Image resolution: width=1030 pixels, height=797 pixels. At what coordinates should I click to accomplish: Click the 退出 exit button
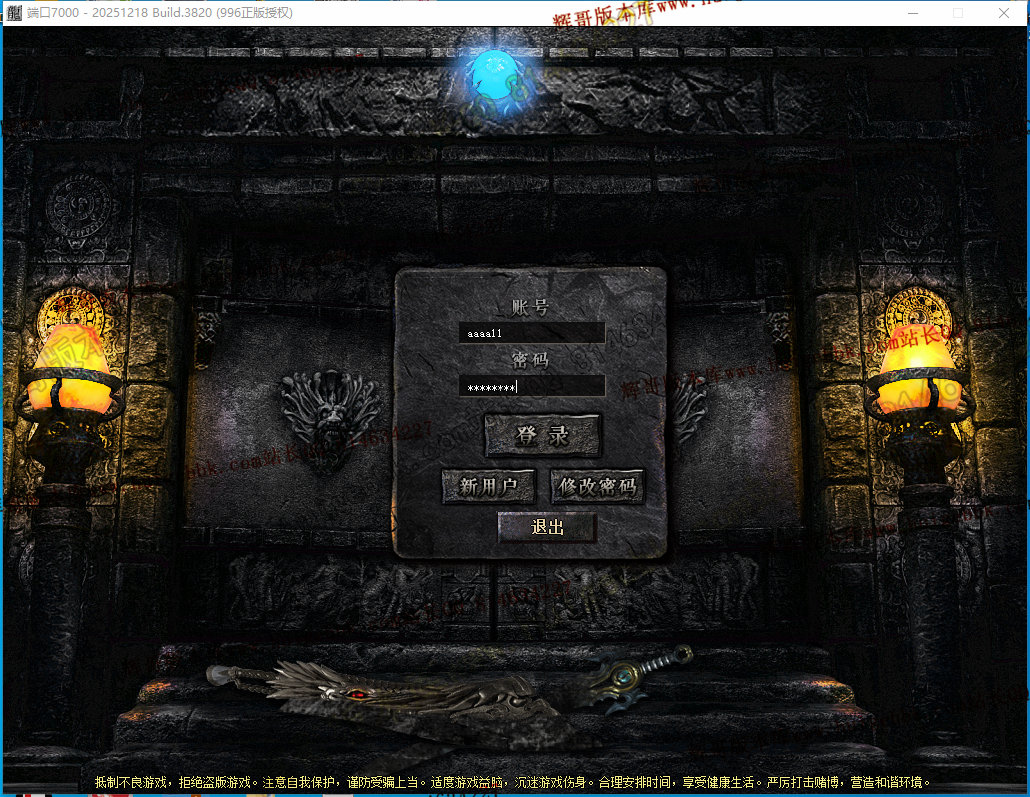click(547, 528)
